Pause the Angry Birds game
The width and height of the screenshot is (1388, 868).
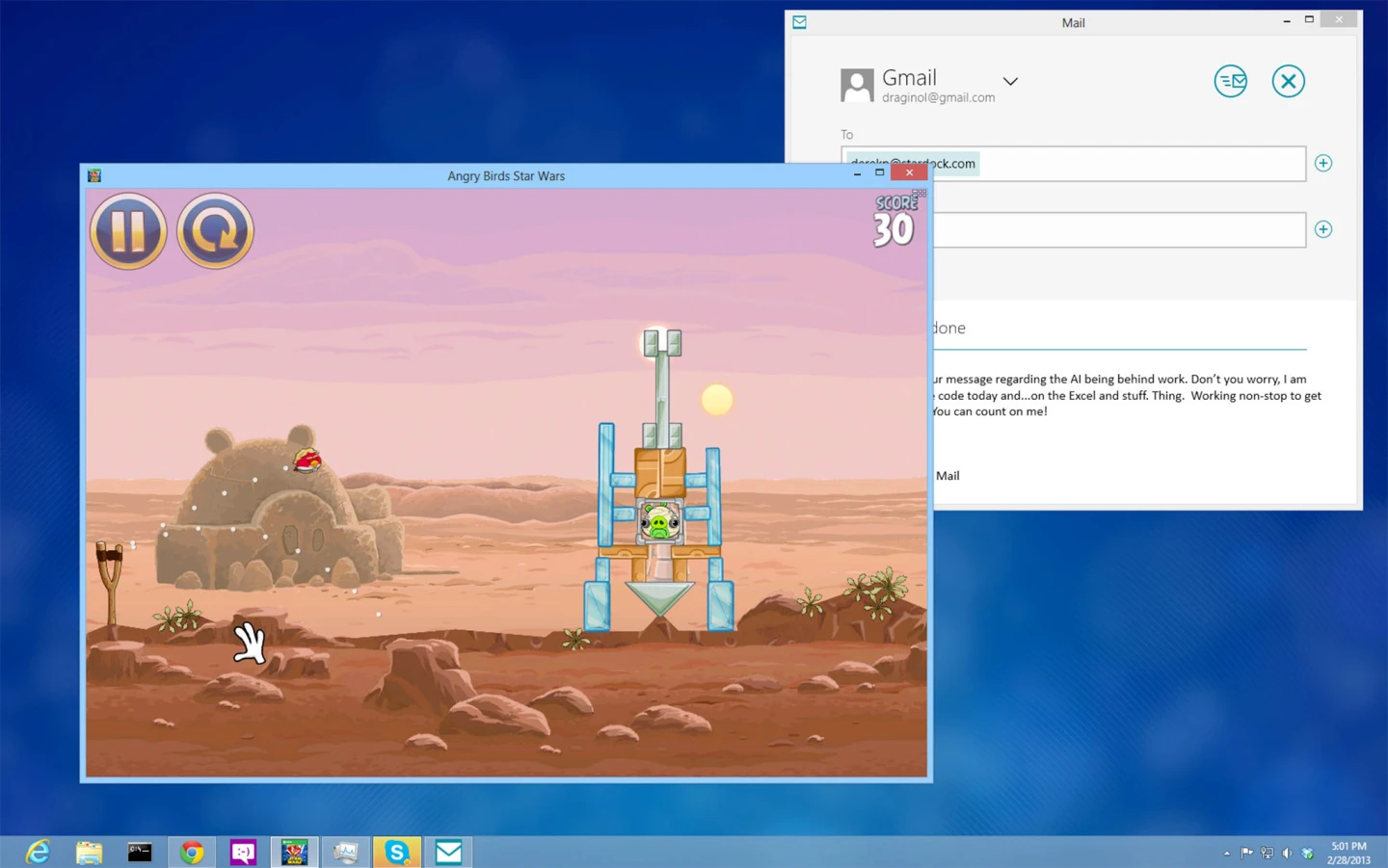[x=128, y=231]
